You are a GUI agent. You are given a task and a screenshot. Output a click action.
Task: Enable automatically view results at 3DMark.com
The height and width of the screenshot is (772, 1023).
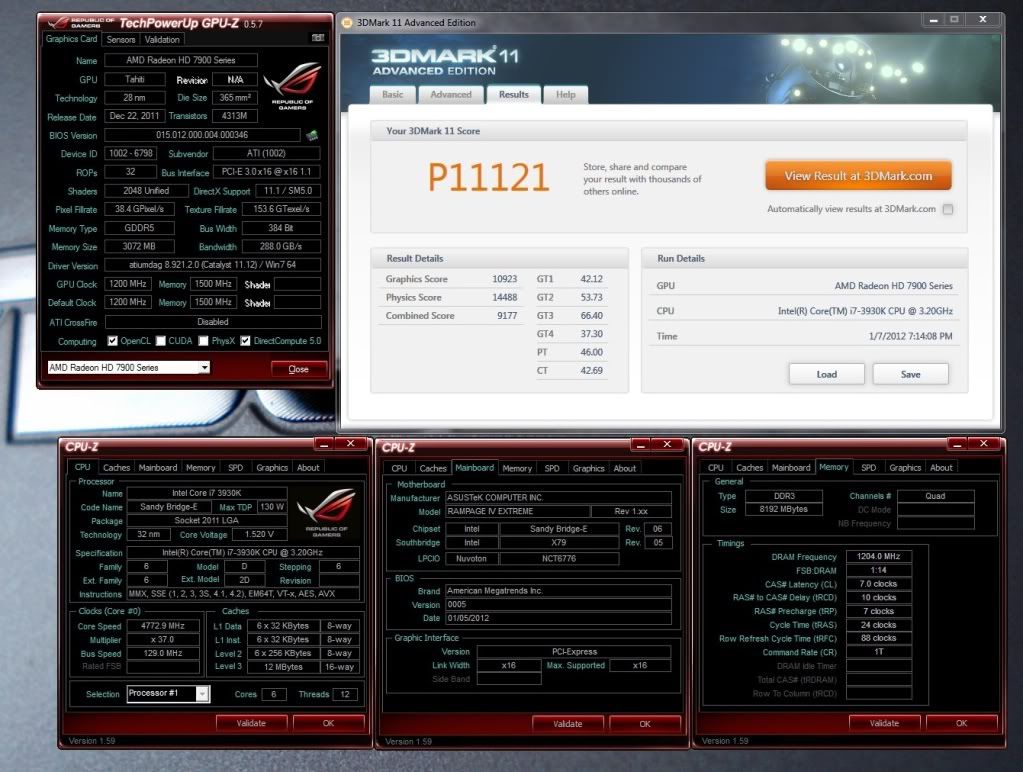tap(948, 209)
